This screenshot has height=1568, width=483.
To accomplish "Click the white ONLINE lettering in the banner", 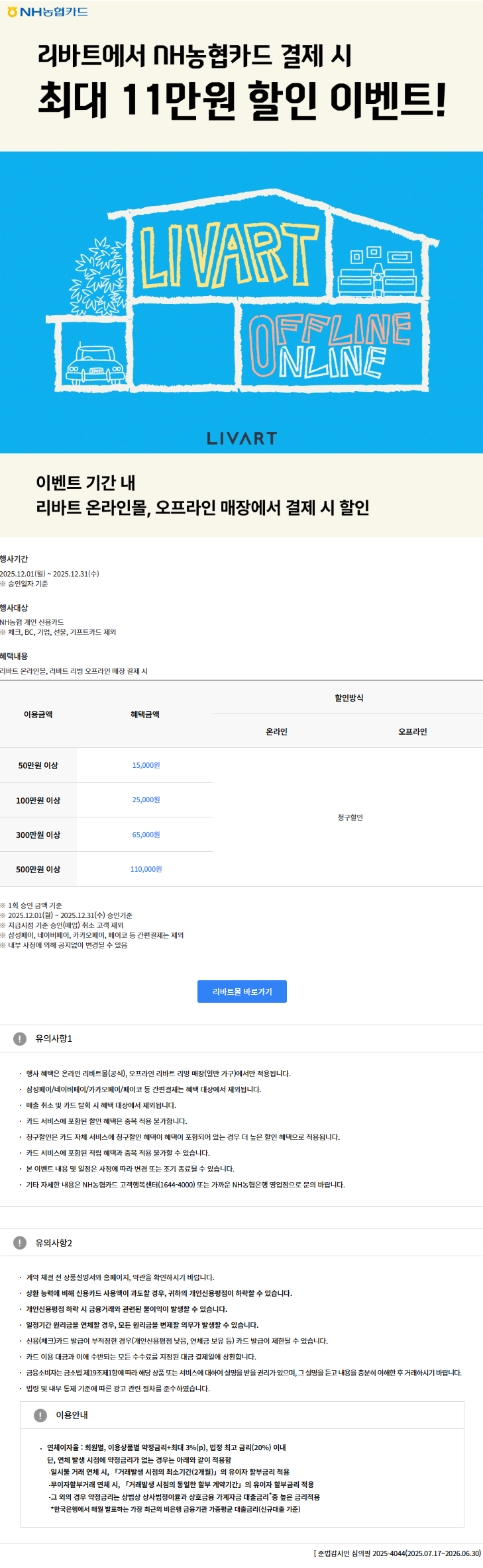I will [331, 362].
